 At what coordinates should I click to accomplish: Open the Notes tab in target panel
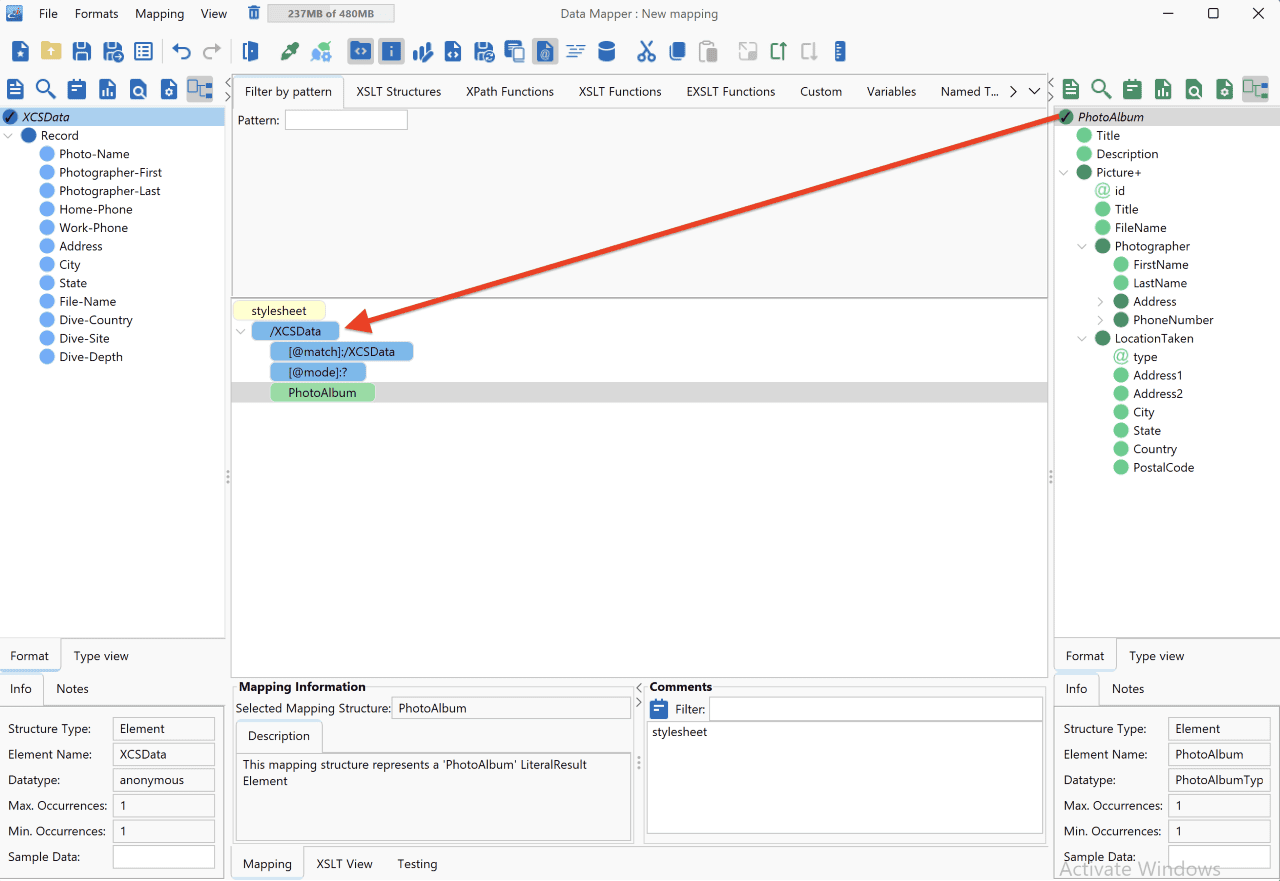coord(1128,689)
